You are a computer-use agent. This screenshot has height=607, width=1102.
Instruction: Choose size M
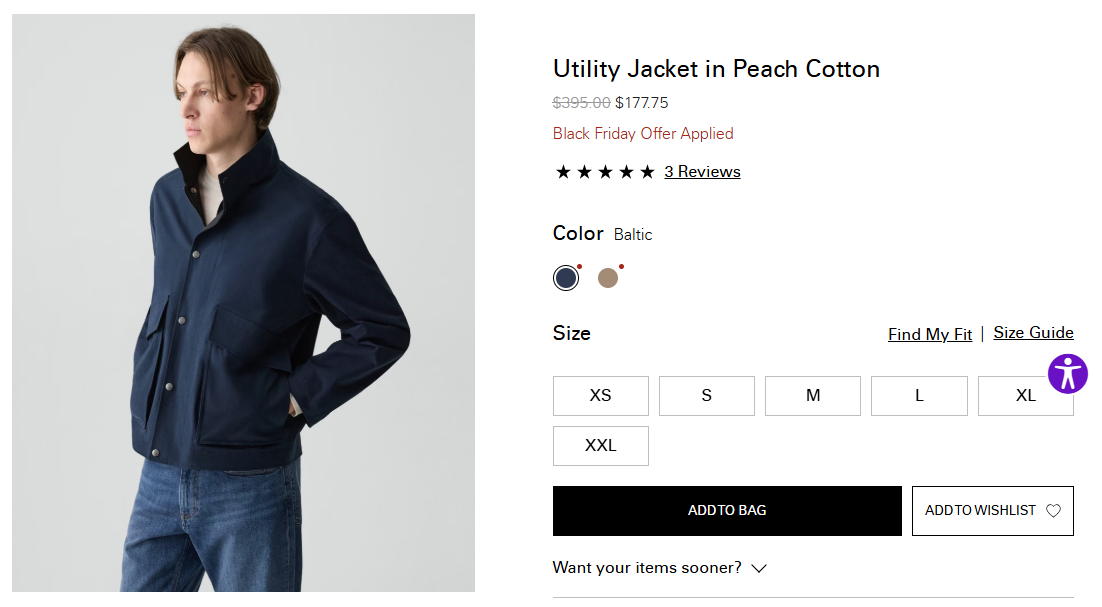coord(812,395)
